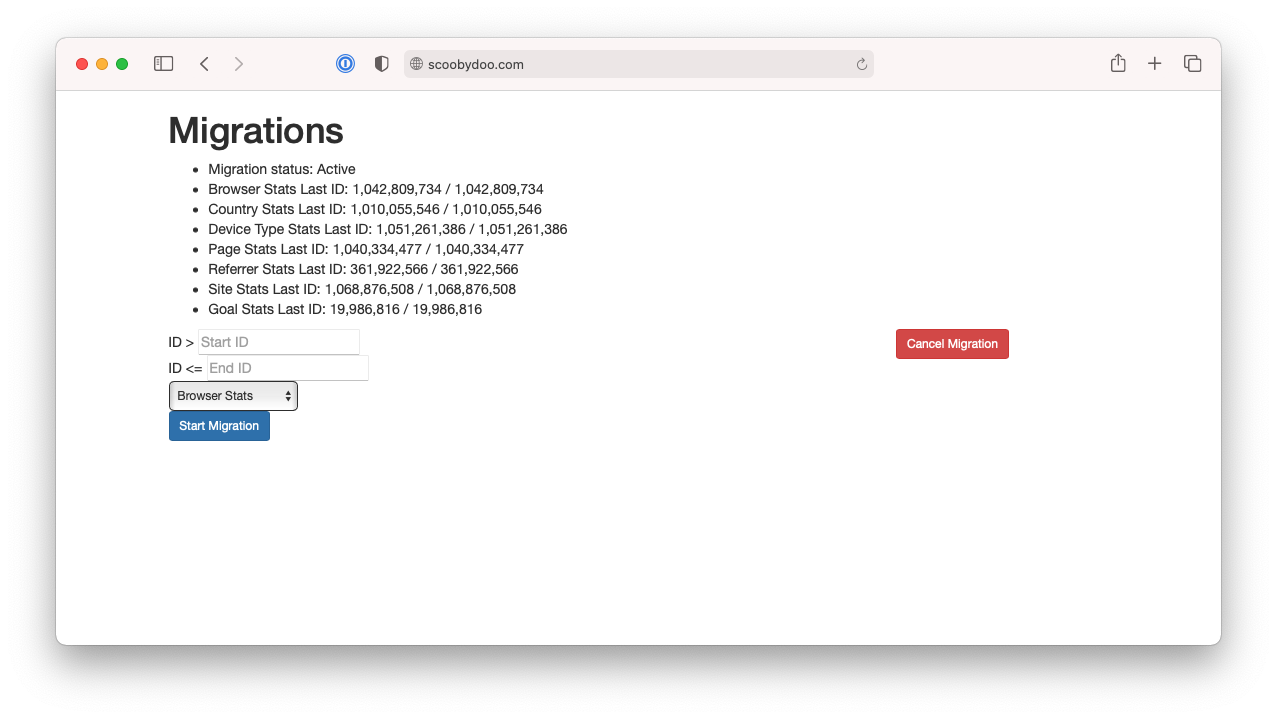Show the tab overview grid icon
The width and height of the screenshot is (1277, 719).
(1193, 63)
